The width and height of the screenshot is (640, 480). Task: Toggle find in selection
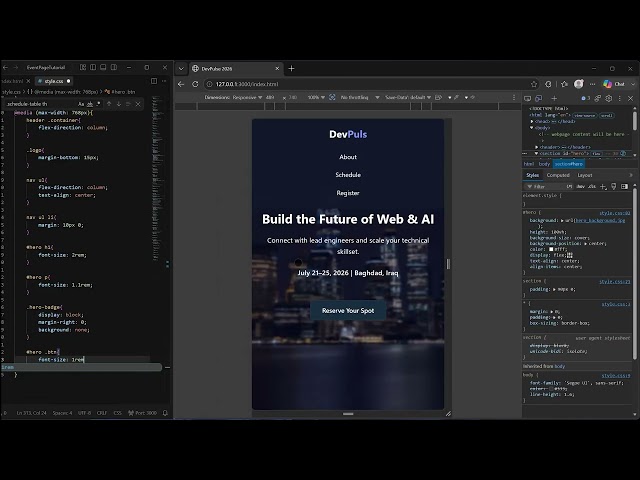pyautogui.click(x=128, y=104)
